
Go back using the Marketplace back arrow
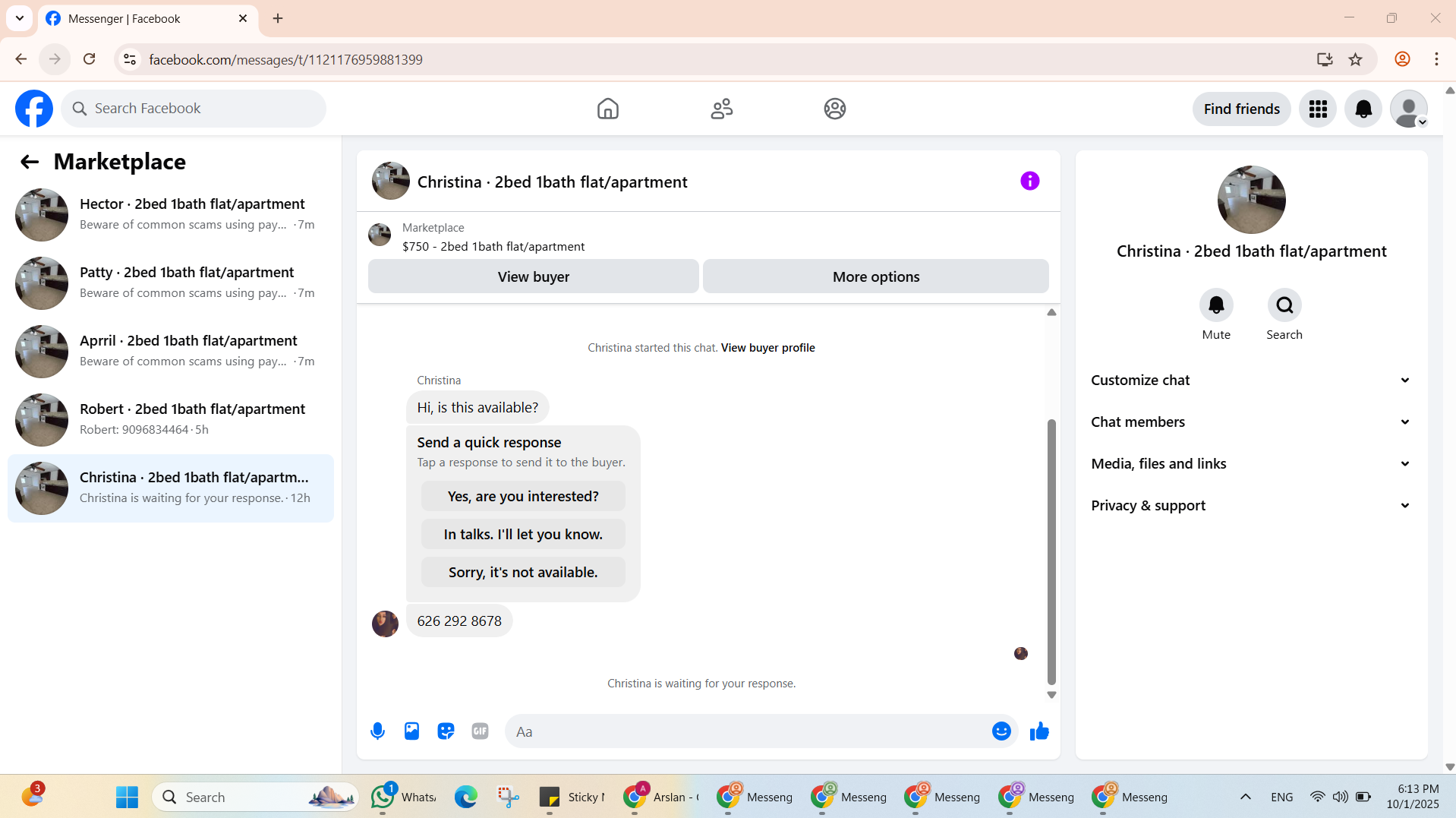point(29,162)
